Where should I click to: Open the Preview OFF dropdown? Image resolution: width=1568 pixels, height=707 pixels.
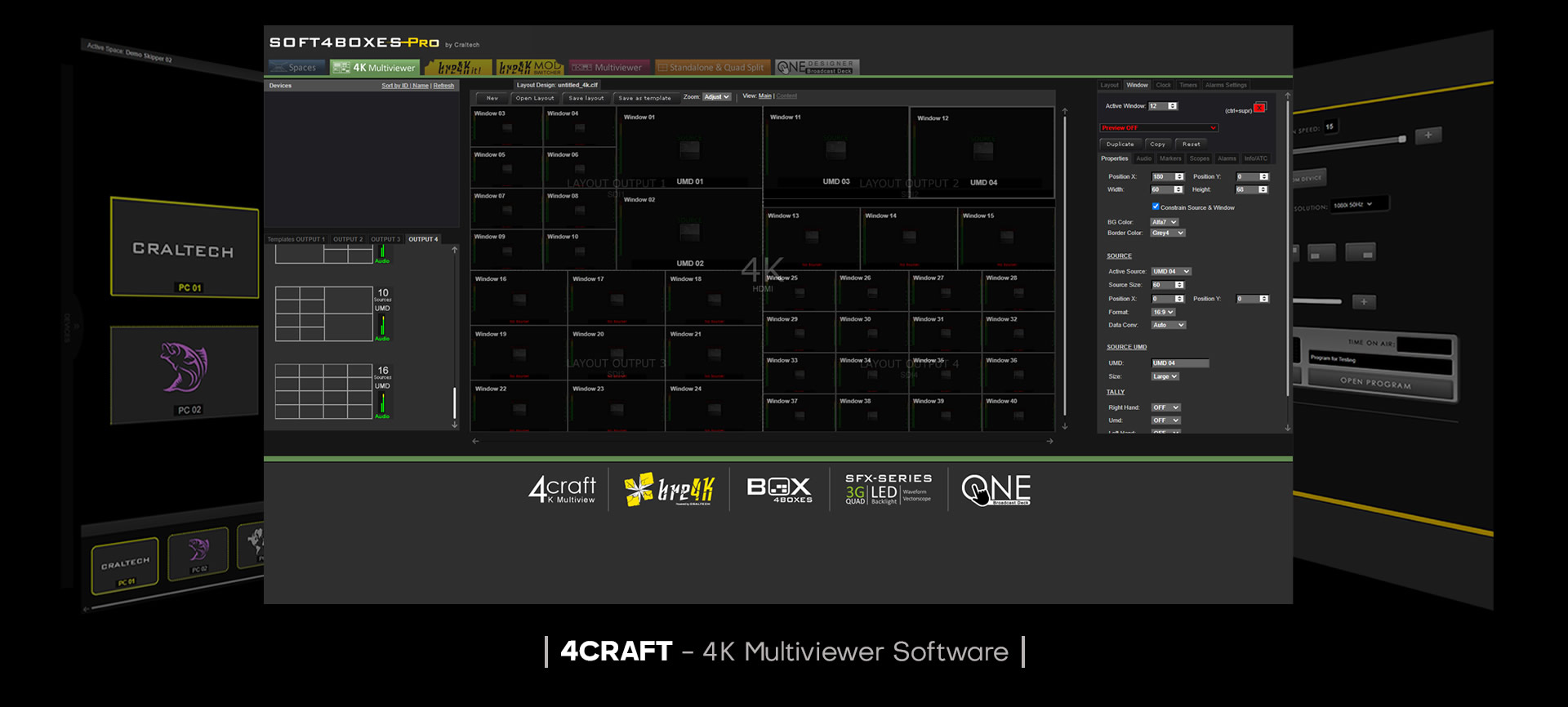[1159, 128]
